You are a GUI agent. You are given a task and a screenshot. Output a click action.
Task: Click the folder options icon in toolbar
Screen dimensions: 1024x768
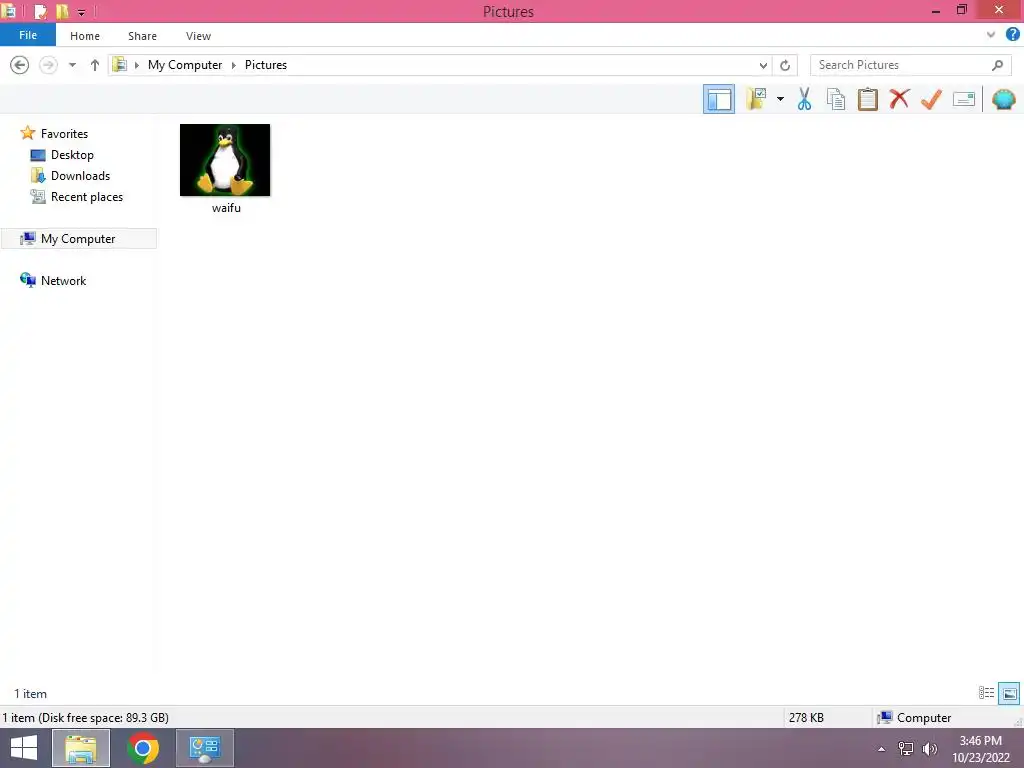point(756,99)
